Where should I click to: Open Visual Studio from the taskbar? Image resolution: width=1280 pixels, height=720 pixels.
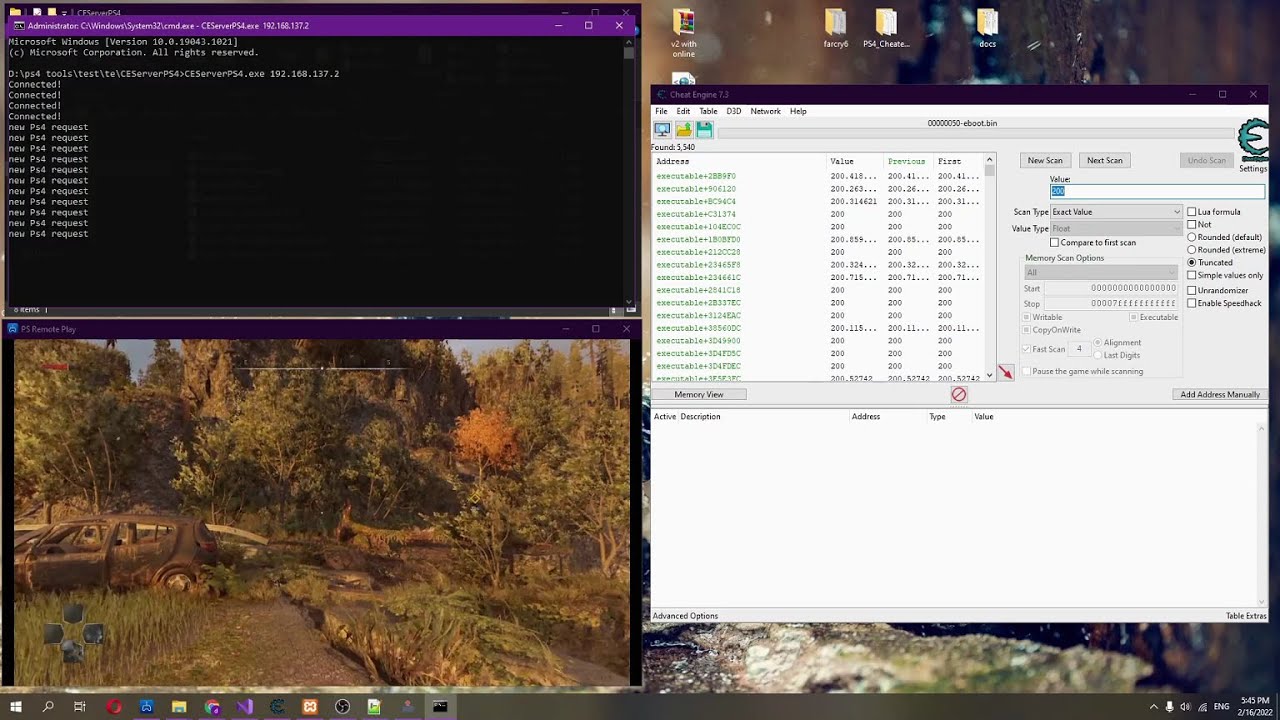point(245,707)
